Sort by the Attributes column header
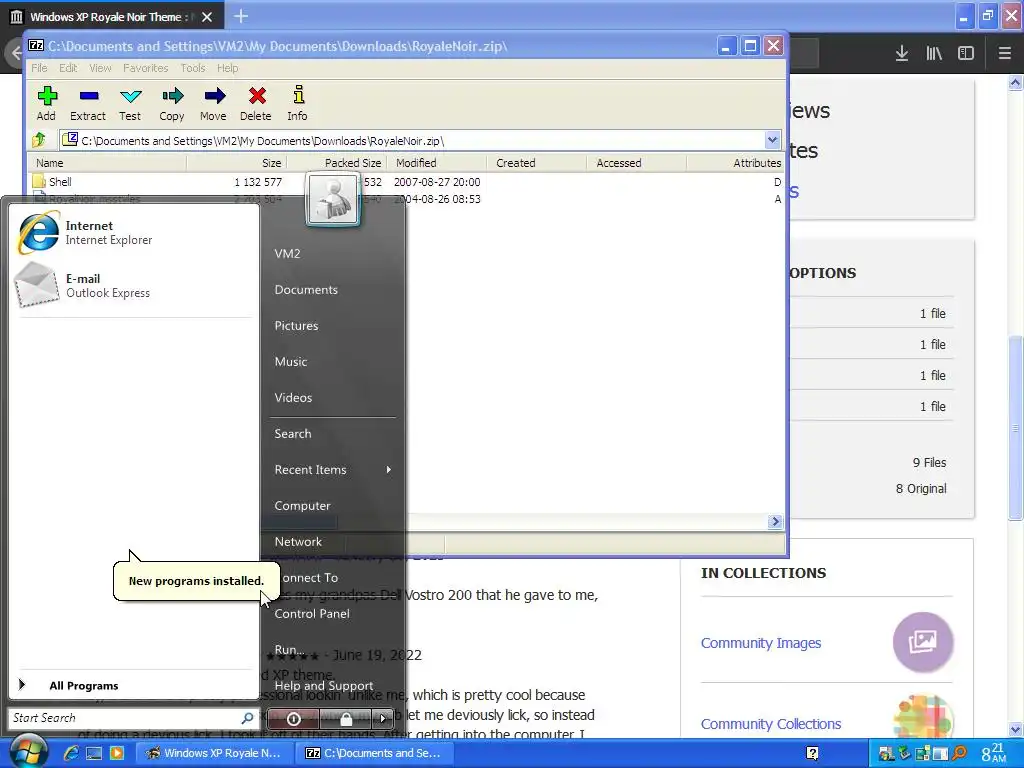This screenshot has height=768, width=1024. coord(736,163)
